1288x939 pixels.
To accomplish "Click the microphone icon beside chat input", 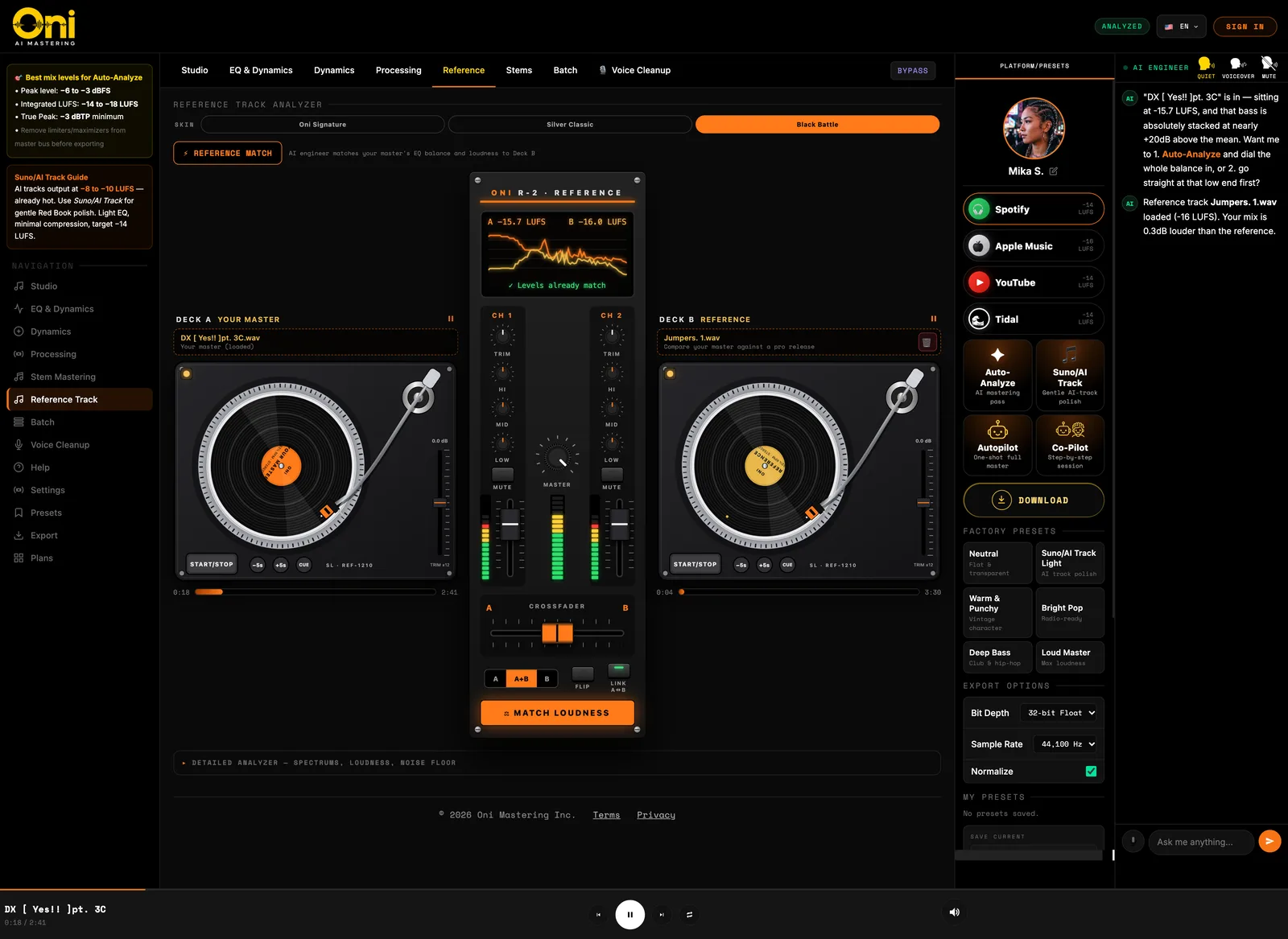I will pyautogui.click(x=1133, y=841).
